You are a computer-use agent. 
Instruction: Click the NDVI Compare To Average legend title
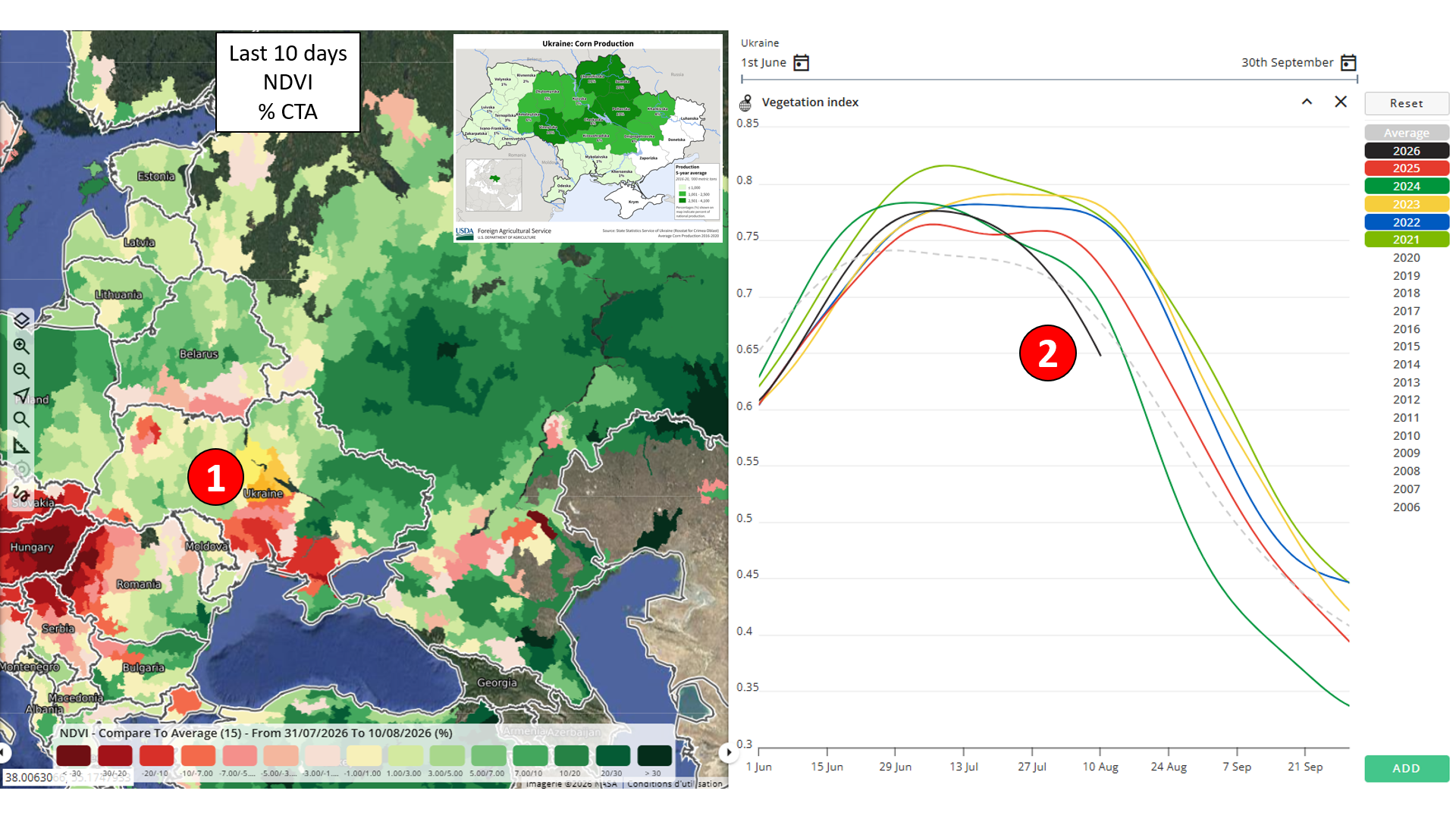[256, 733]
